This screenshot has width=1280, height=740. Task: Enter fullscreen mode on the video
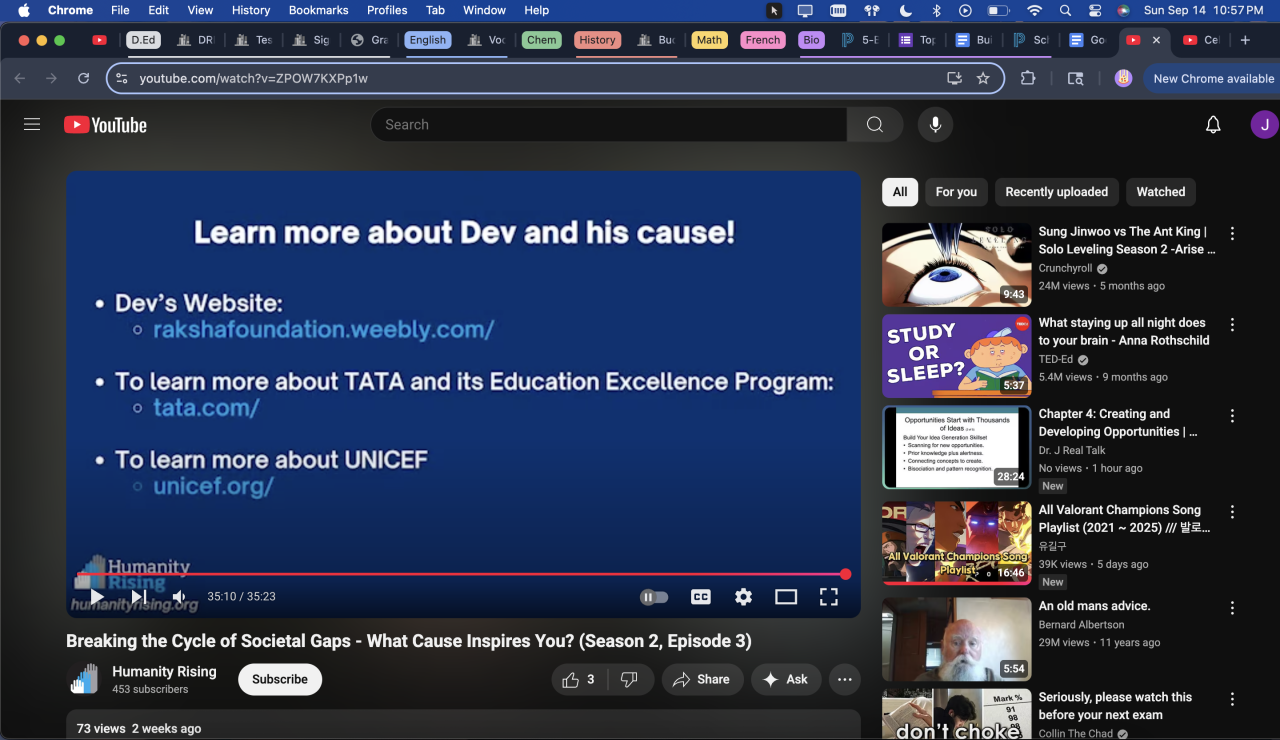click(828, 597)
